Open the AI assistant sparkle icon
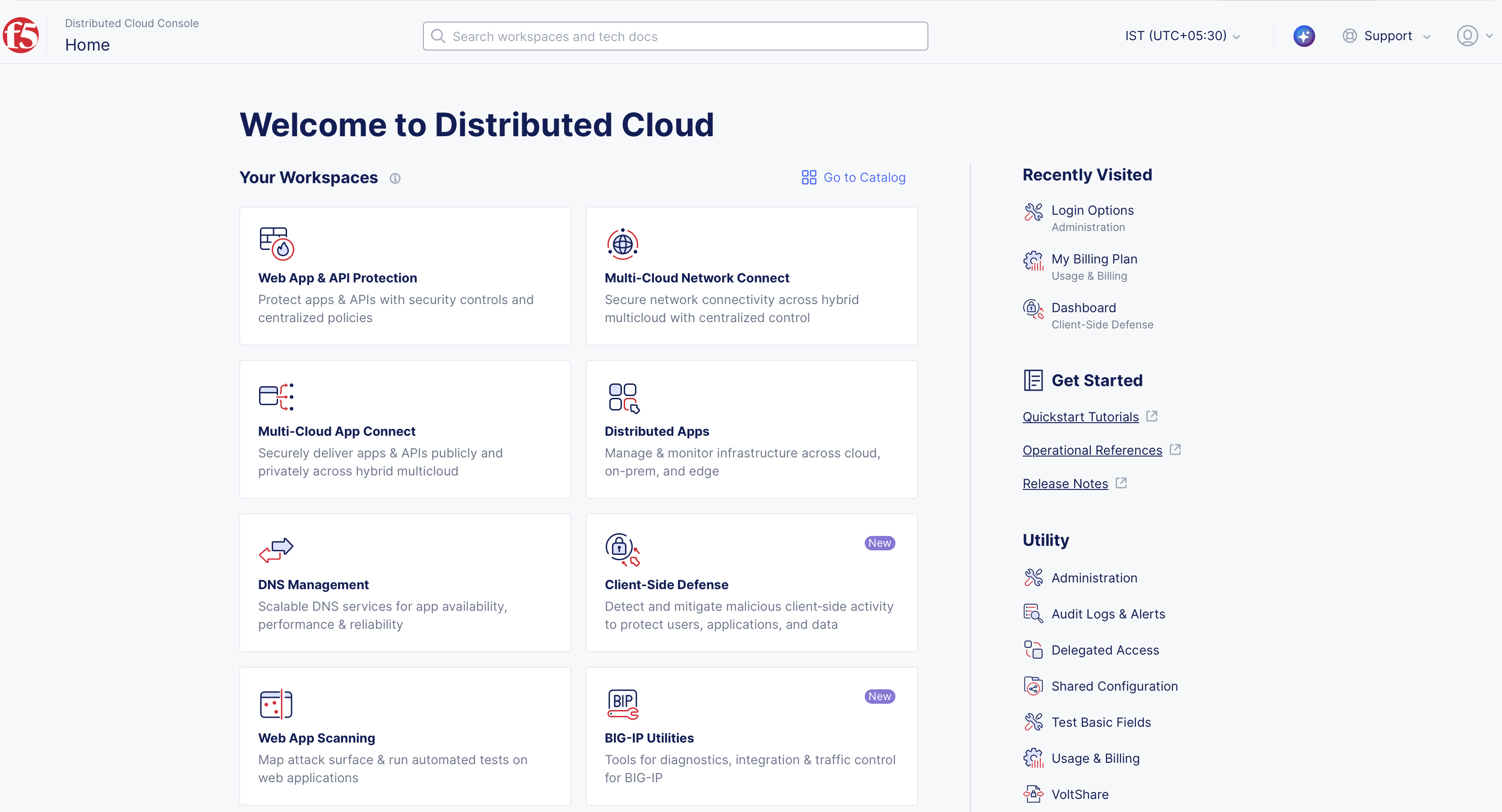 click(x=1304, y=36)
